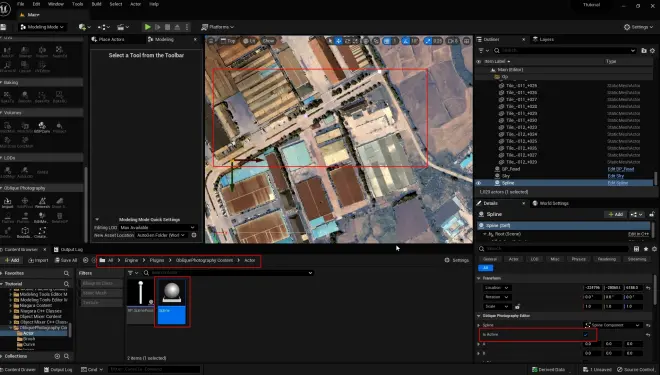
Task: Click the Content Browser Settings button
Action: point(457,260)
